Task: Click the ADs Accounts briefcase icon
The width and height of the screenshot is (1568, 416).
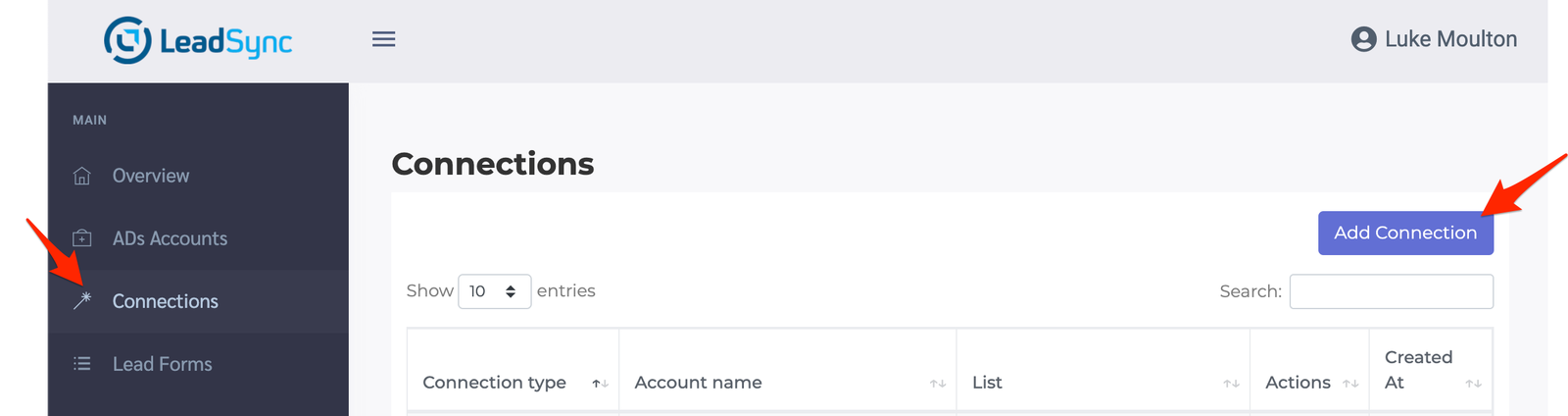Action: tap(82, 238)
